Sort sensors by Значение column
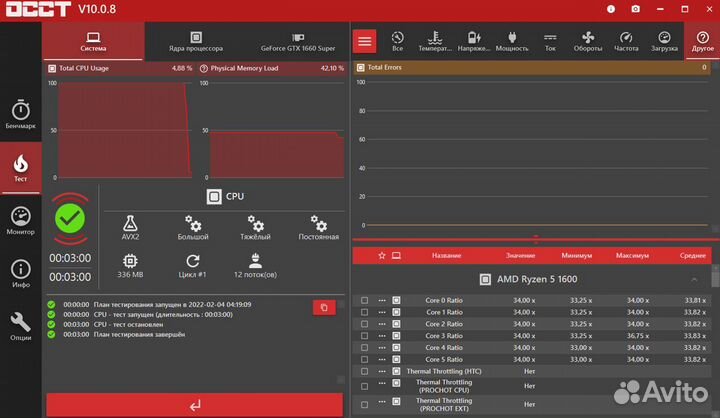 (x=520, y=255)
